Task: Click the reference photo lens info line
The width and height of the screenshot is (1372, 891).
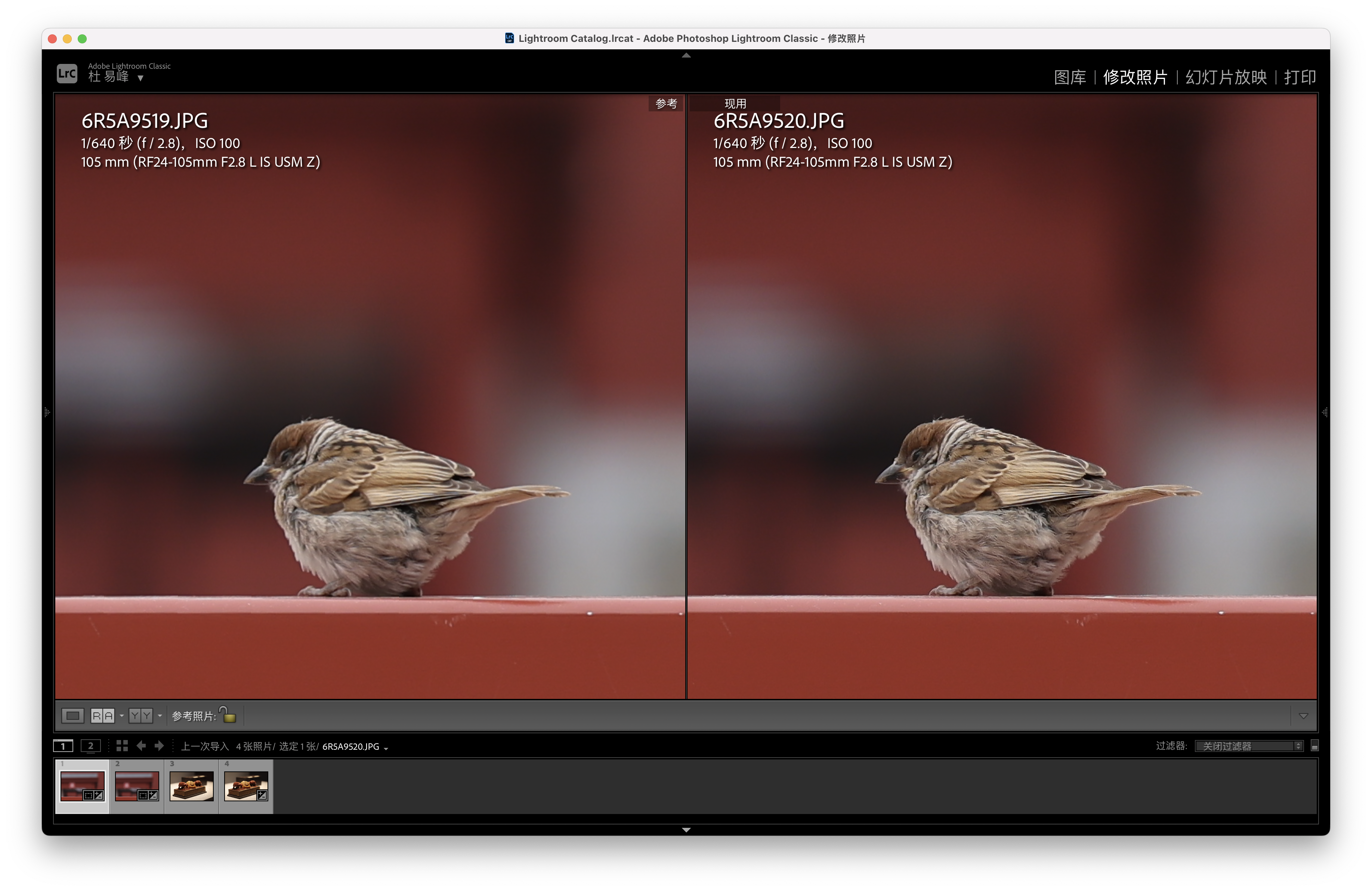Action: point(200,162)
